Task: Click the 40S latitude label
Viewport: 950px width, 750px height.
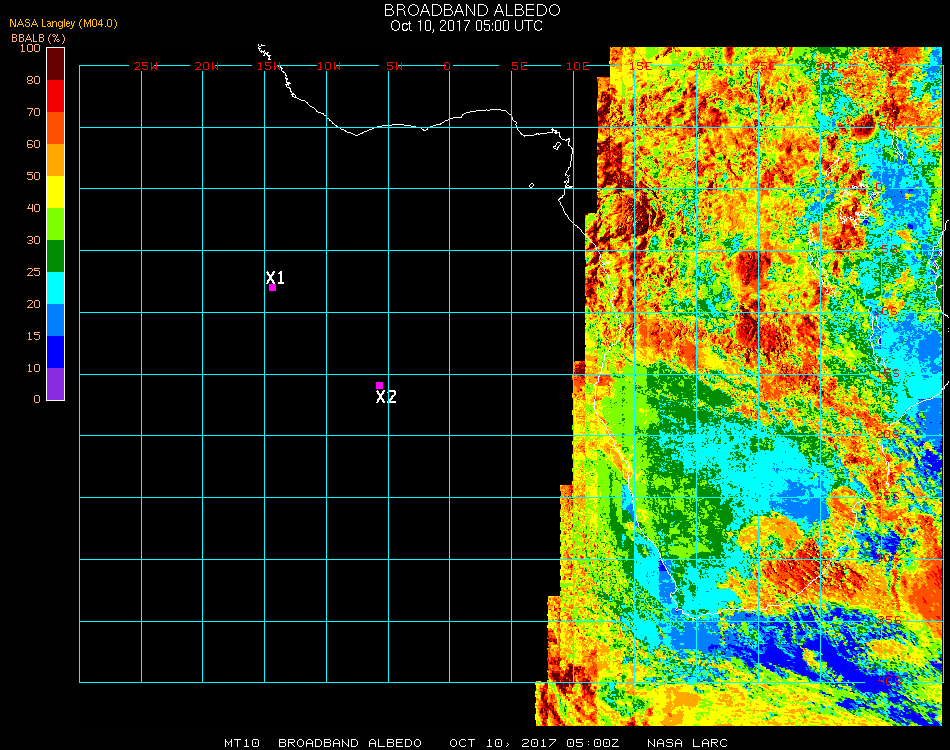Action: (889, 681)
